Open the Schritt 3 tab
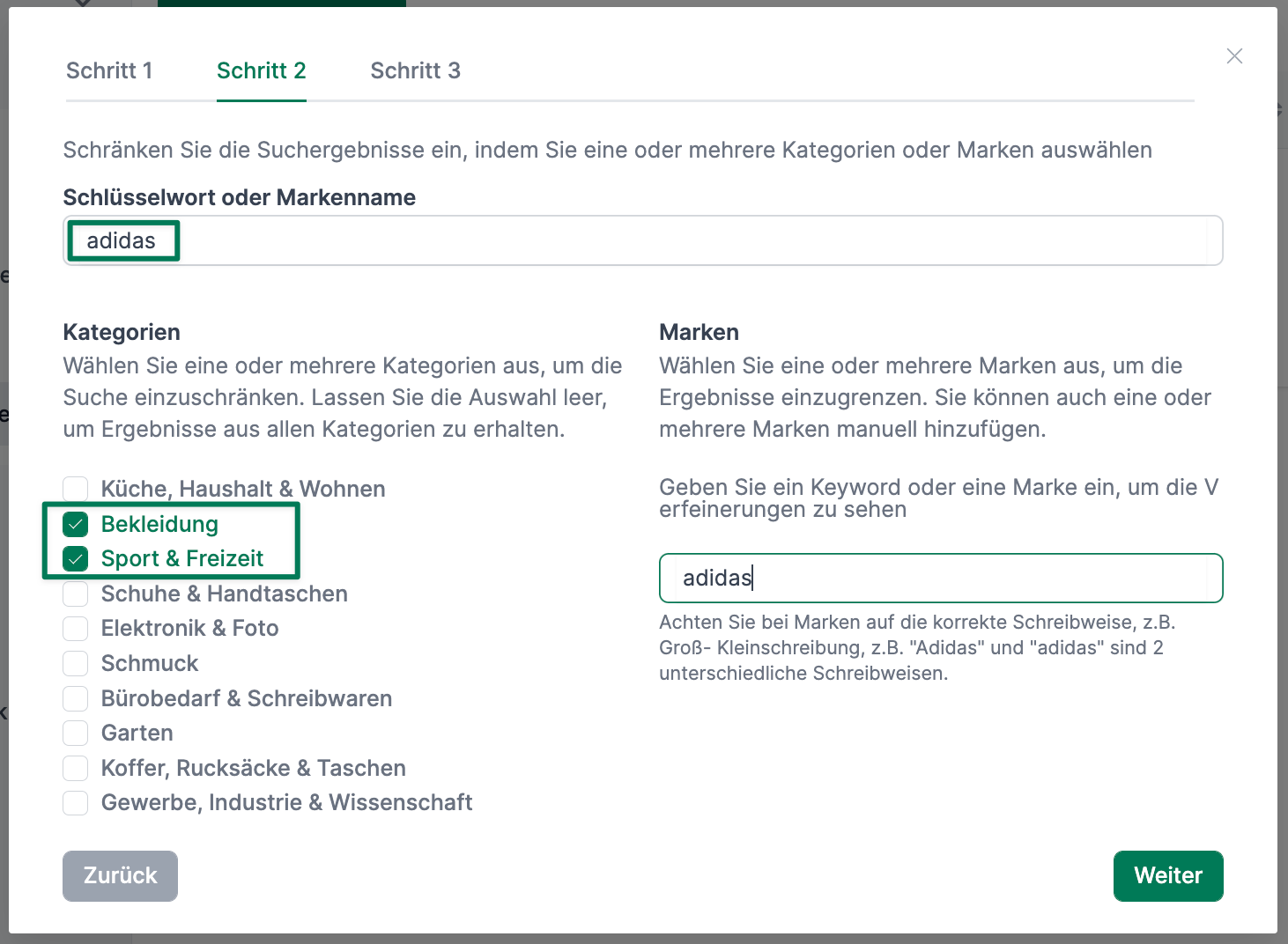Image resolution: width=1288 pixels, height=944 pixels. [x=415, y=70]
